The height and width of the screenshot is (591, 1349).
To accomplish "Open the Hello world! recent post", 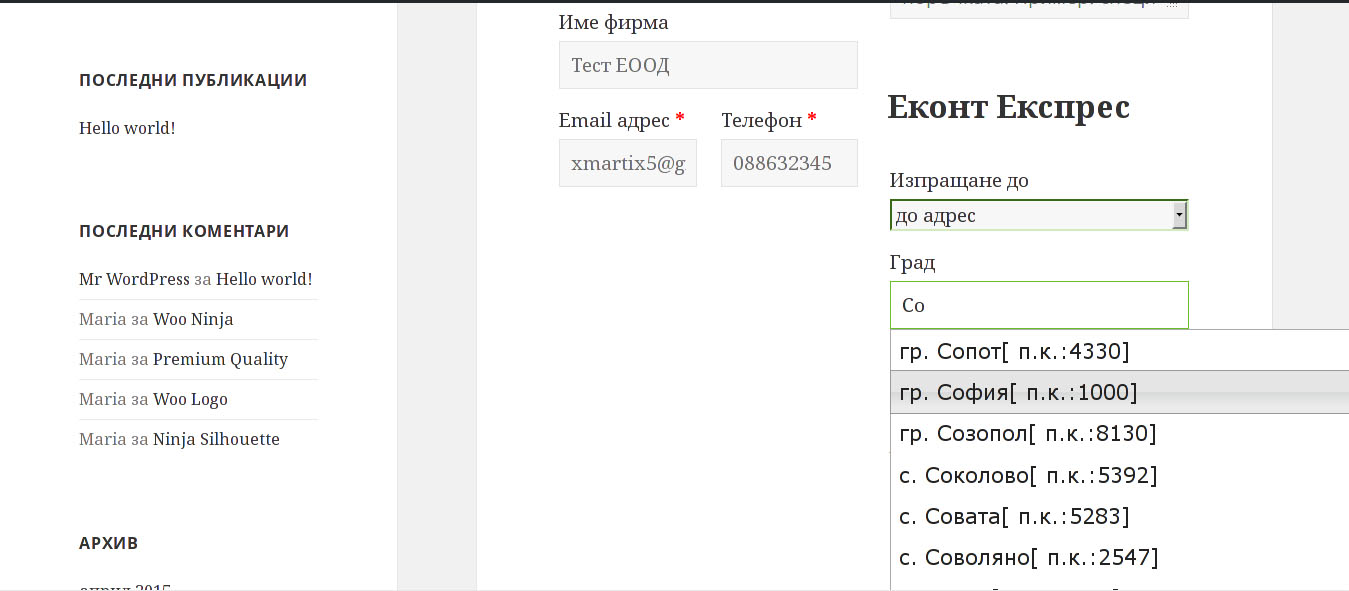I will tap(127, 128).
